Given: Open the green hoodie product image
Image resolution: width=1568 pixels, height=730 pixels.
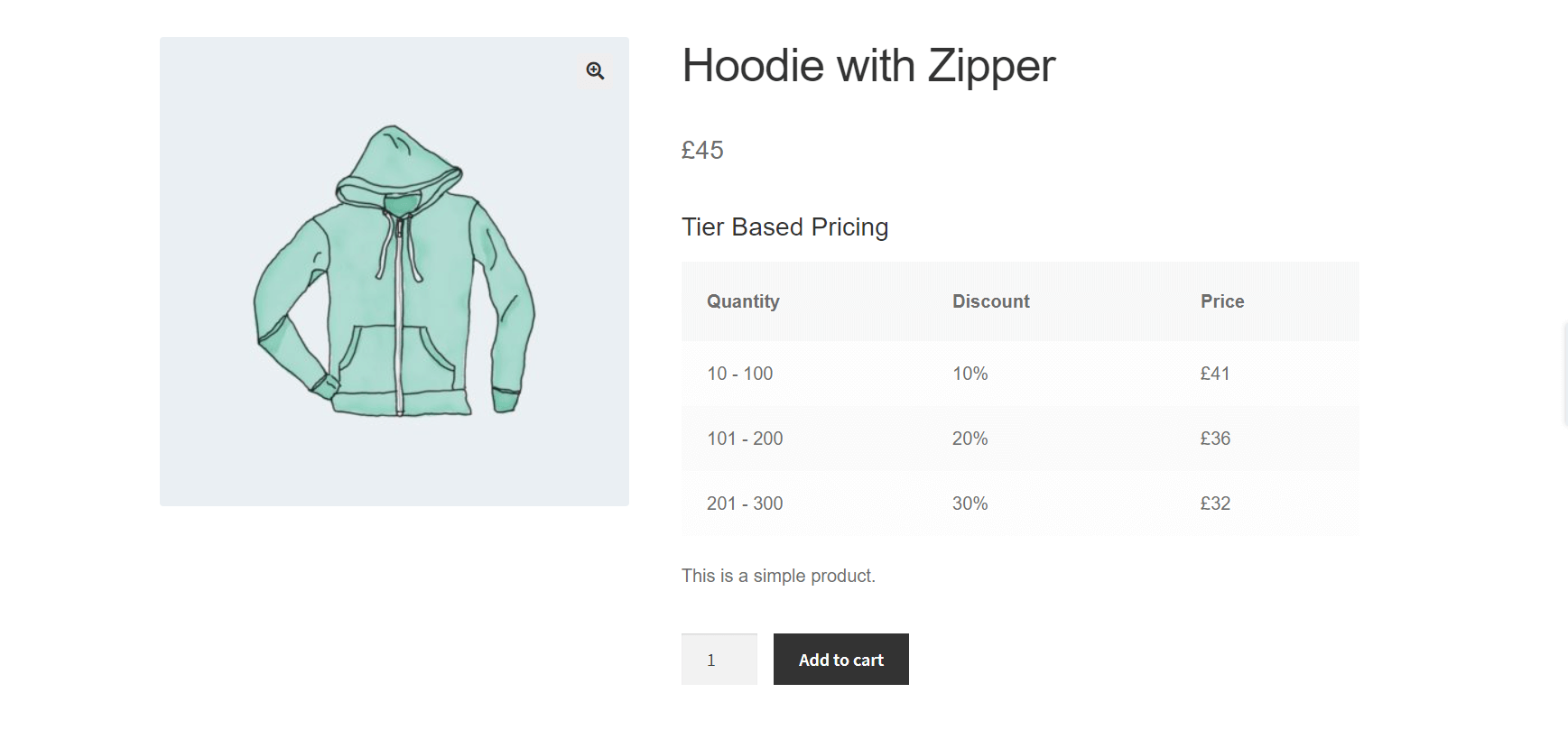Looking at the screenshot, I should [x=394, y=272].
